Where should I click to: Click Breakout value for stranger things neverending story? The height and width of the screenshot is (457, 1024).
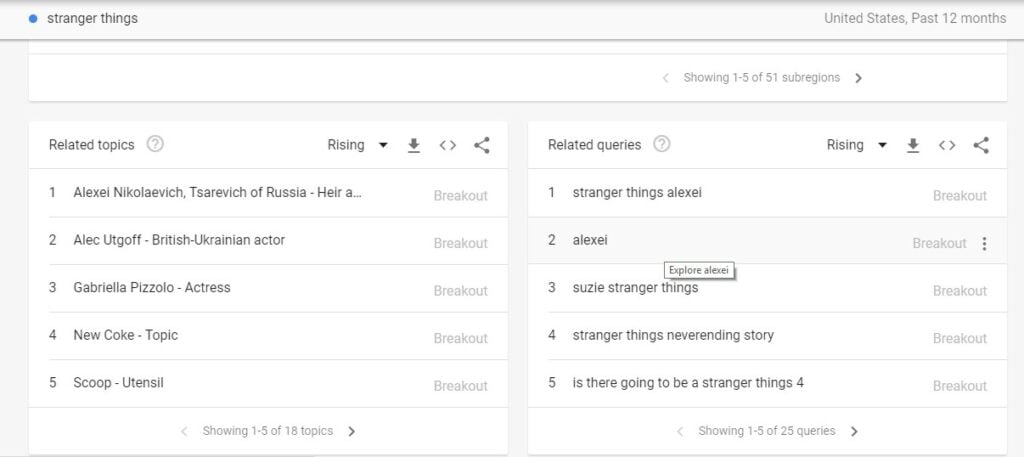[x=959, y=338]
